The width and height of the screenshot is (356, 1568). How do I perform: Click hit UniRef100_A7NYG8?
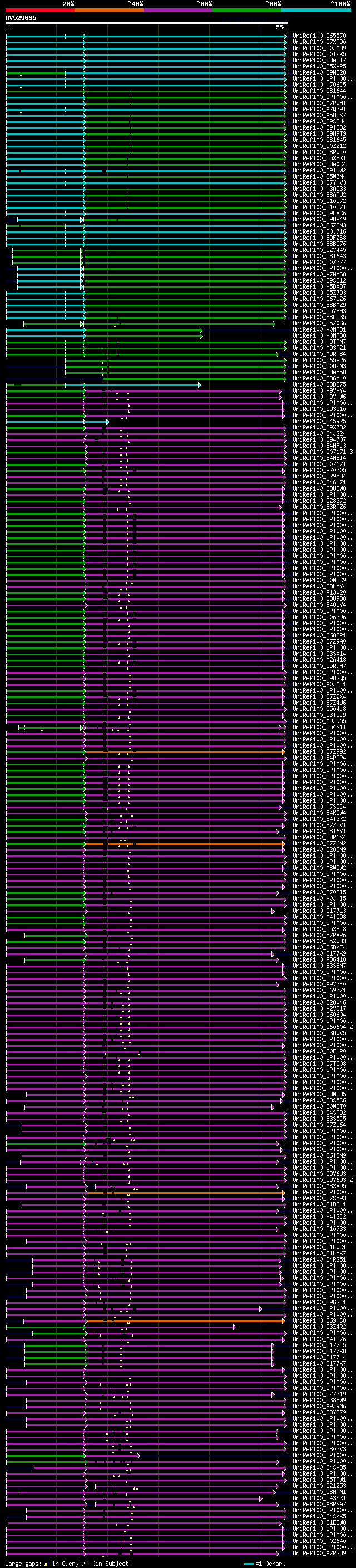click(319, 275)
